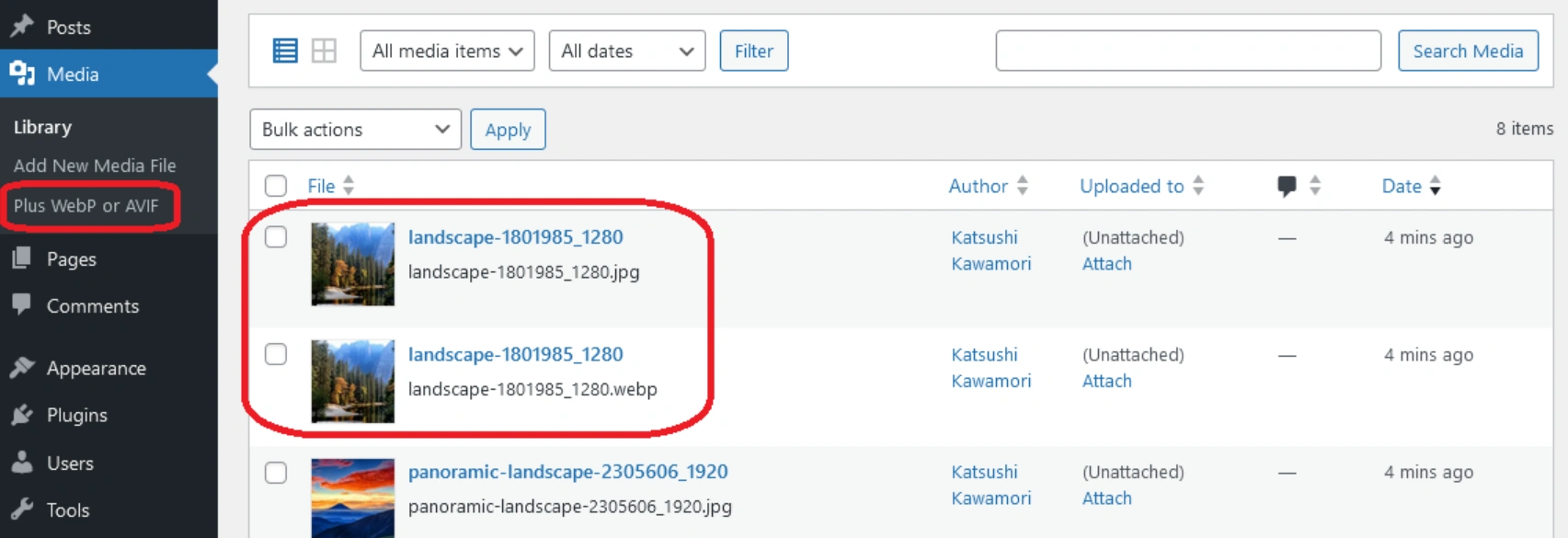Click the Media sidebar icon
This screenshot has width=1568, height=538.
[22, 74]
